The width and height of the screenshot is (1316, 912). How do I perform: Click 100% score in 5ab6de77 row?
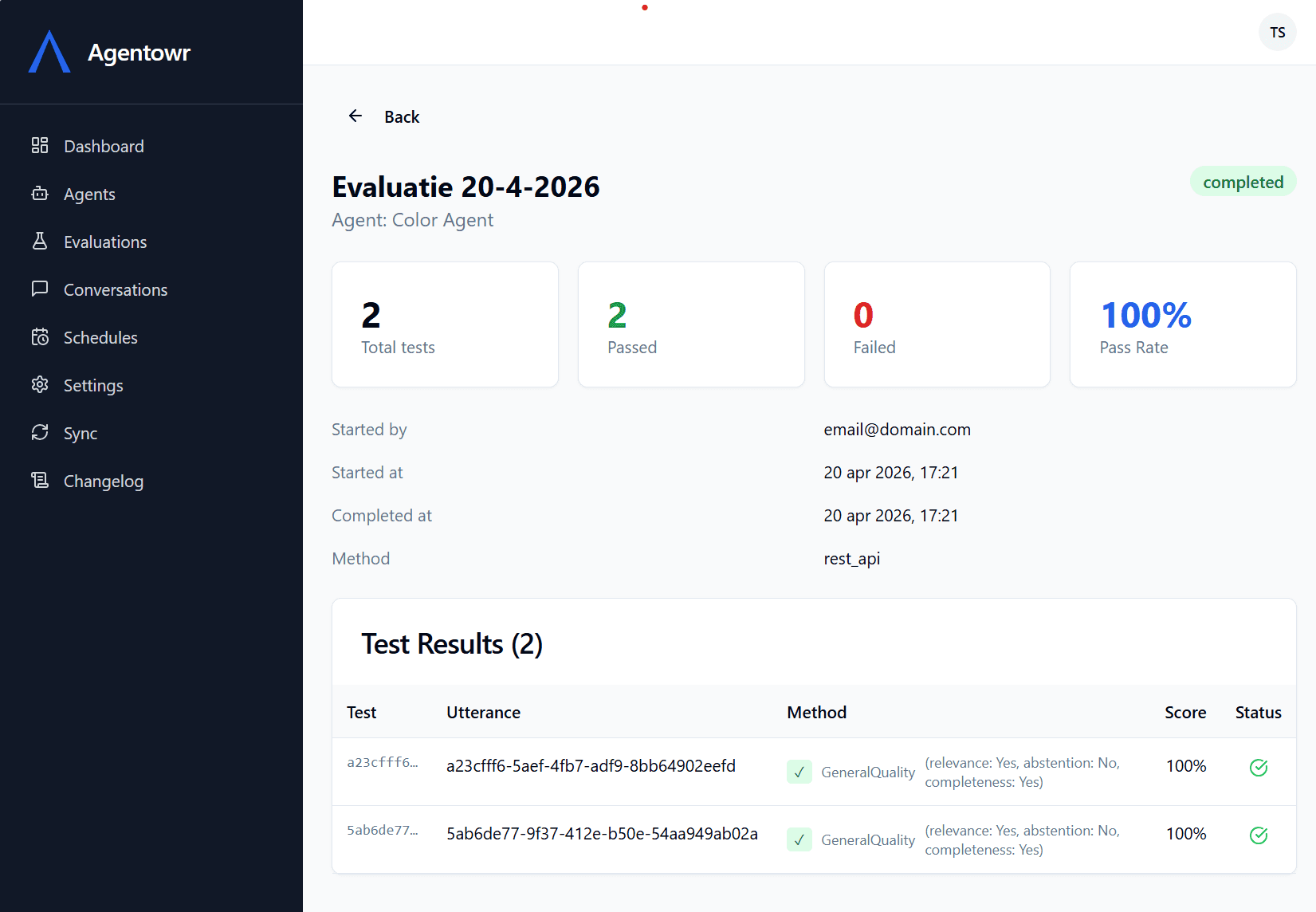(x=1186, y=834)
